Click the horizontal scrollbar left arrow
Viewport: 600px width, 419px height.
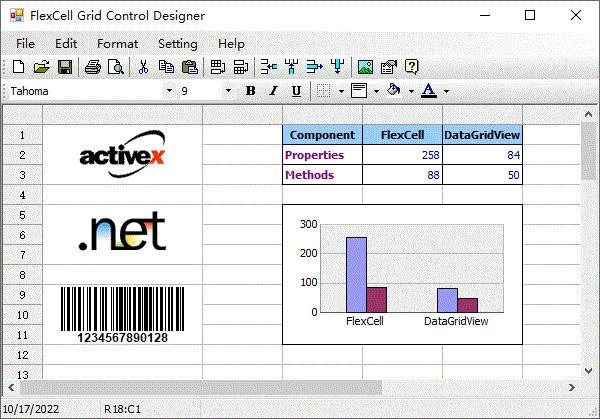click(x=11, y=388)
